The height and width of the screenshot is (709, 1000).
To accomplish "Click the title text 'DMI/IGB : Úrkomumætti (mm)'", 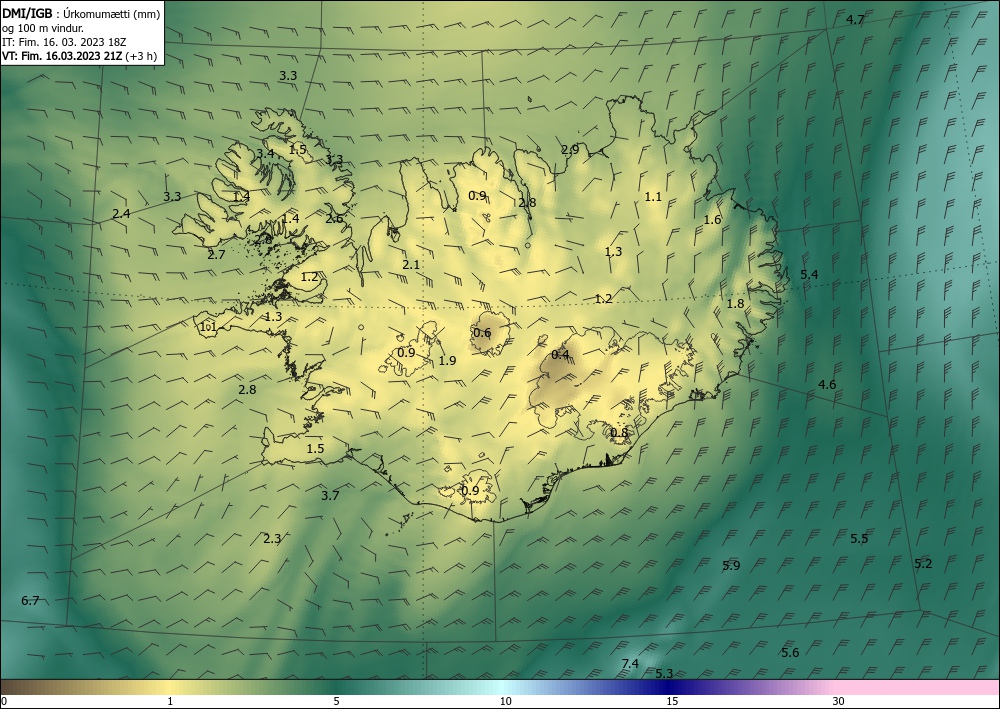I will (x=81, y=13).
